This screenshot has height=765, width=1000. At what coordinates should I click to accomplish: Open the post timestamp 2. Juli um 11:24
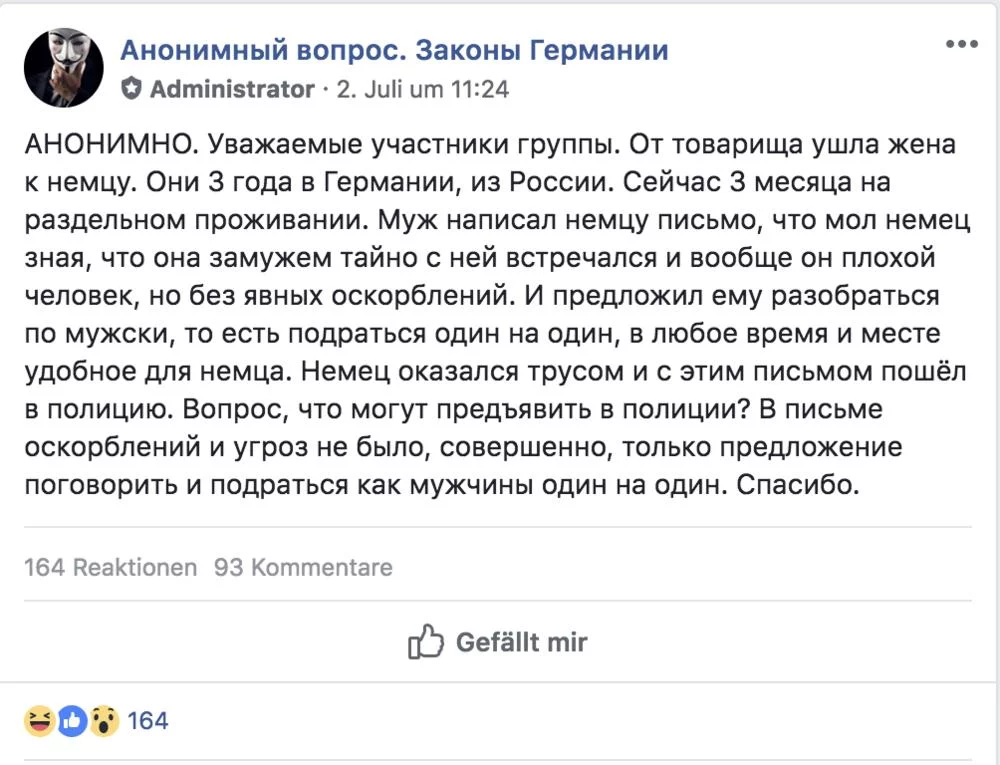coord(422,90)
